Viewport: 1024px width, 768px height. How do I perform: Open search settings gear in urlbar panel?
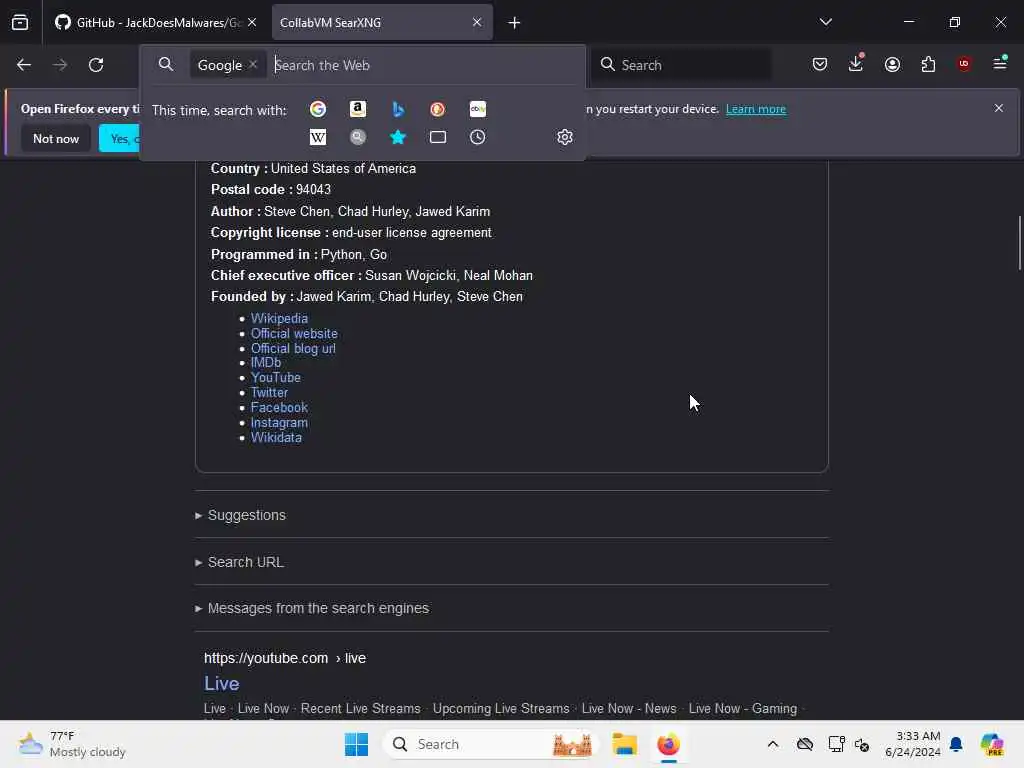tap(565, 137)
